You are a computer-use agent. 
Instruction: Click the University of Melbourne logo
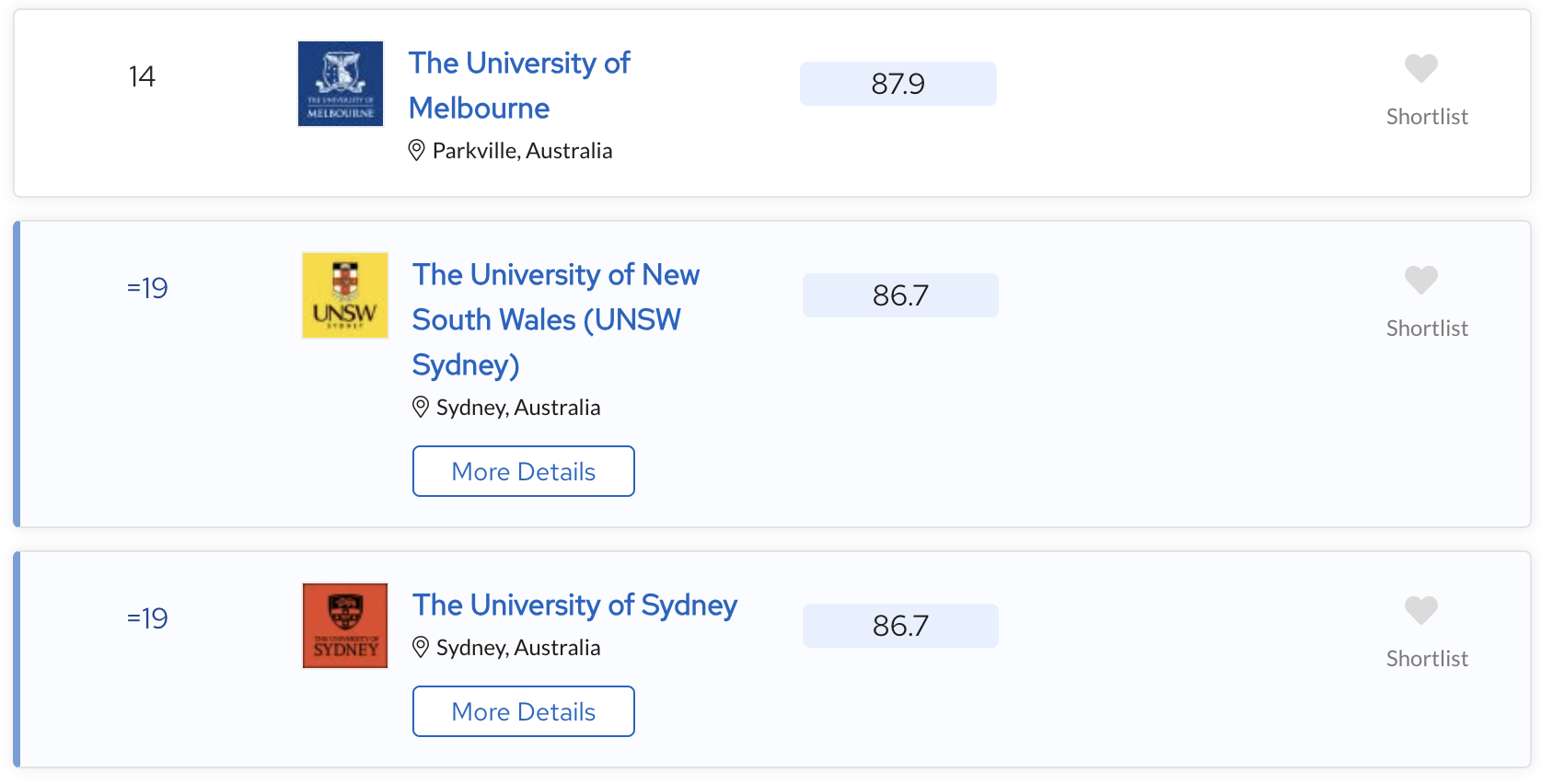[341, 84]
